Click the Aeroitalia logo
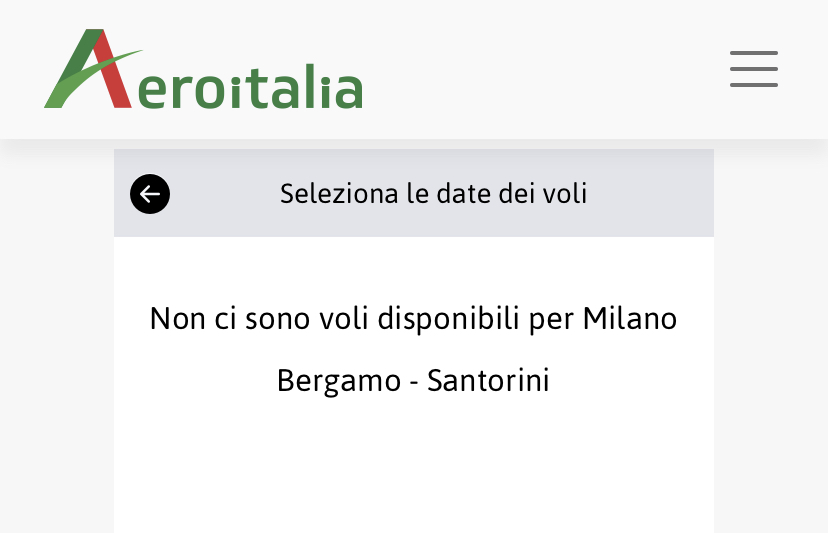 tap(203, 70)
